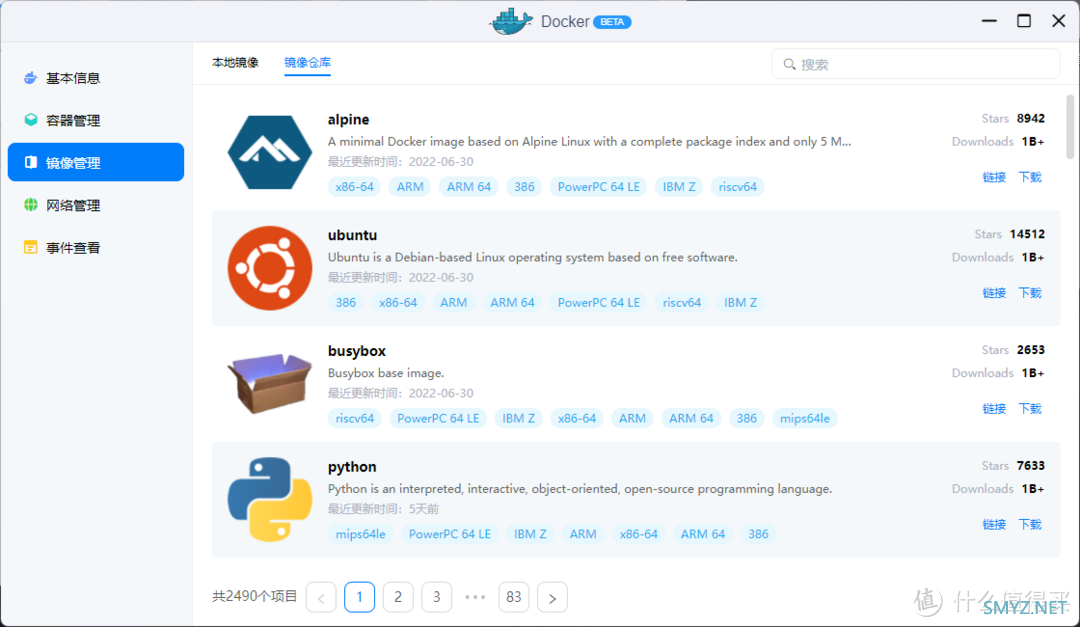
Task: Open the 链接 link for busybox
Action: point(994,409)
